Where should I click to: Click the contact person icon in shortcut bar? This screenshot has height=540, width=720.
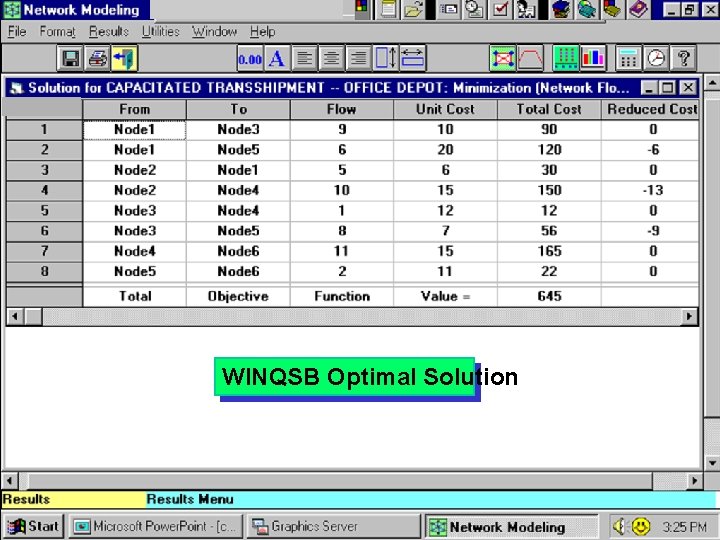click(x=526, y=9)
